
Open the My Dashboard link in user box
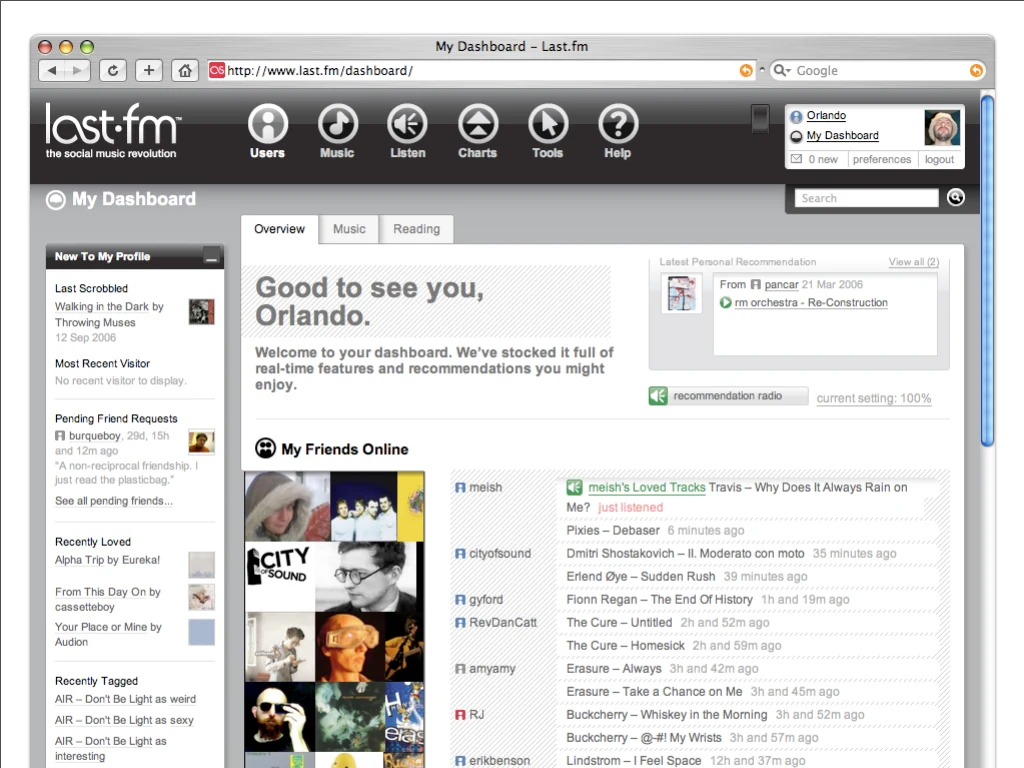[842, 136]
